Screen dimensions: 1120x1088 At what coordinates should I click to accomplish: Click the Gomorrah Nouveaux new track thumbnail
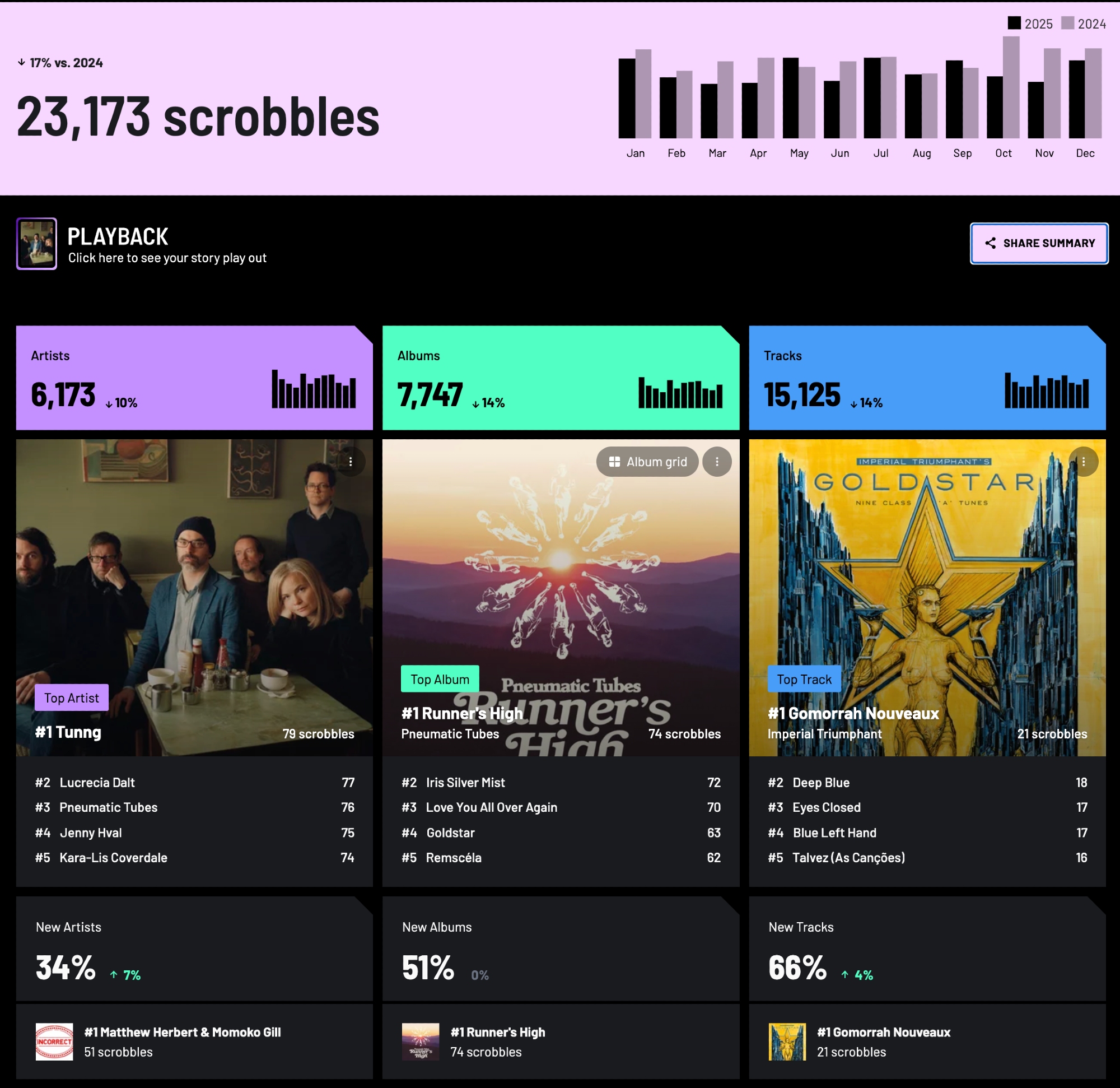pos(787,1041)
